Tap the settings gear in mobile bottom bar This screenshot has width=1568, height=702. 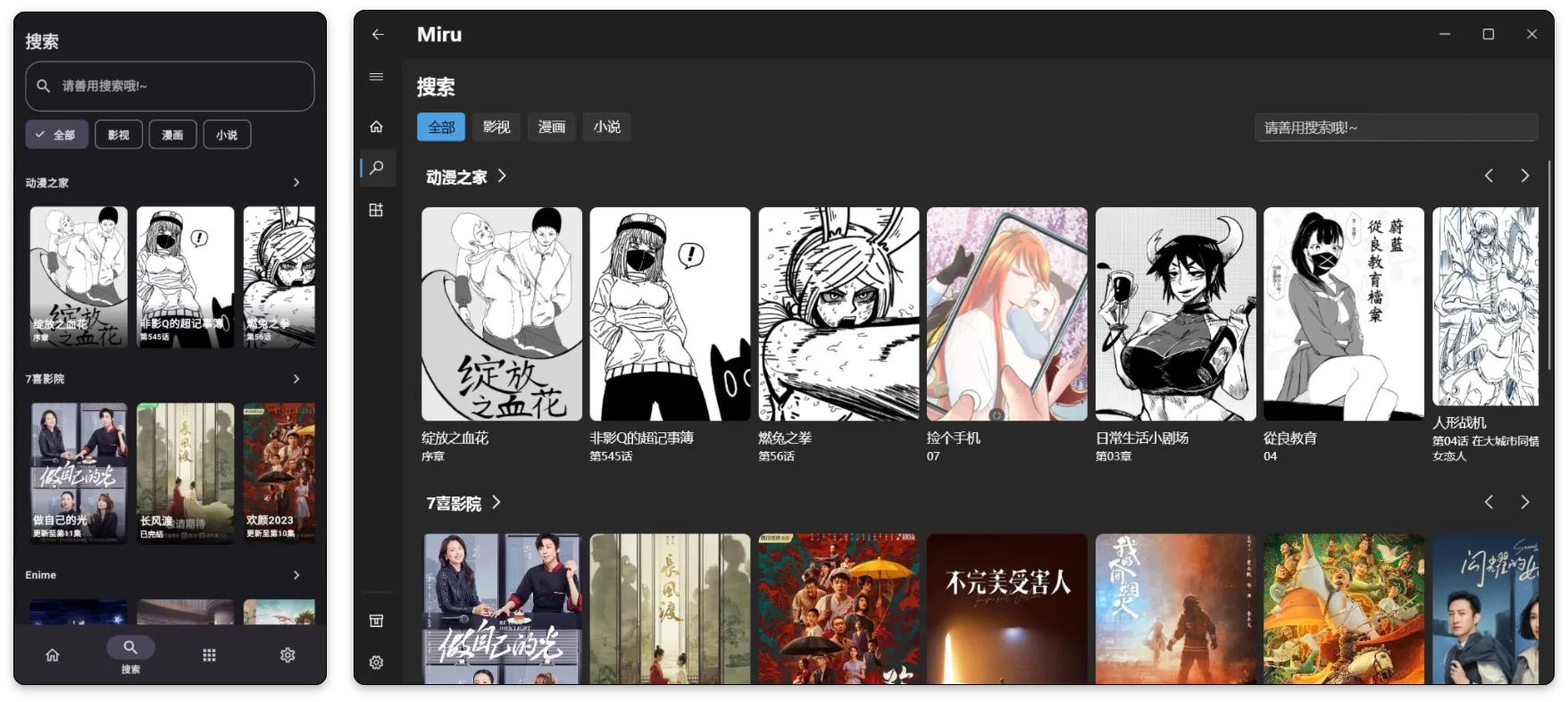point(288,655)
